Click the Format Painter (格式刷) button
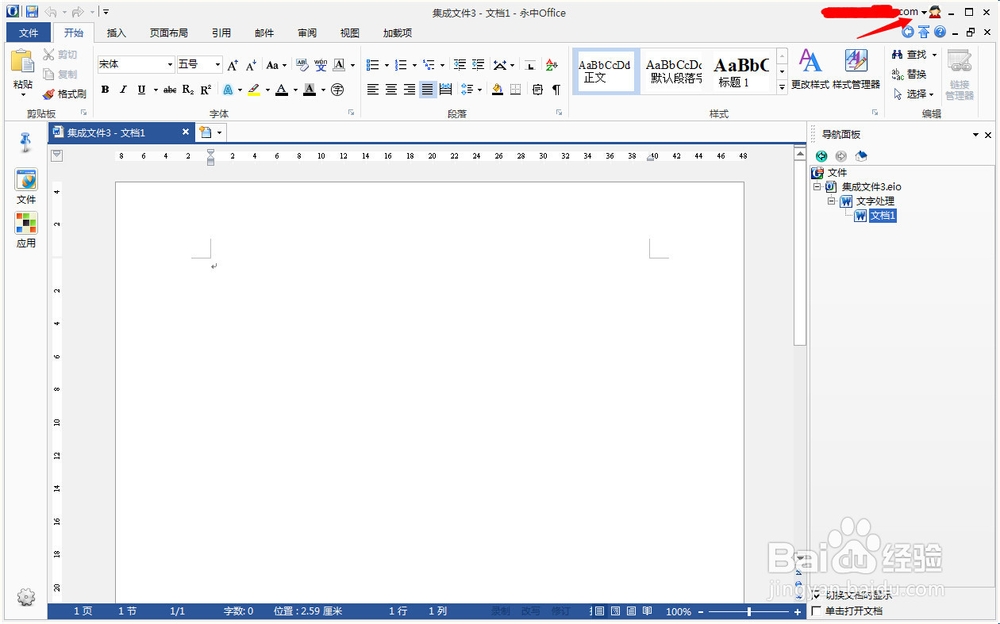 tap(64, 94)
